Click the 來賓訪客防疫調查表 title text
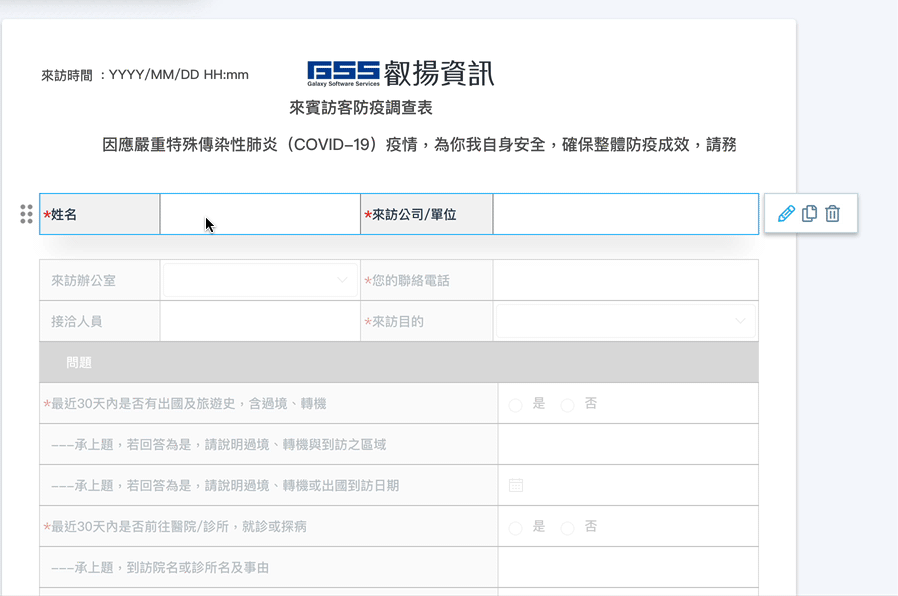The image size is (898, 596). point(361,108)
